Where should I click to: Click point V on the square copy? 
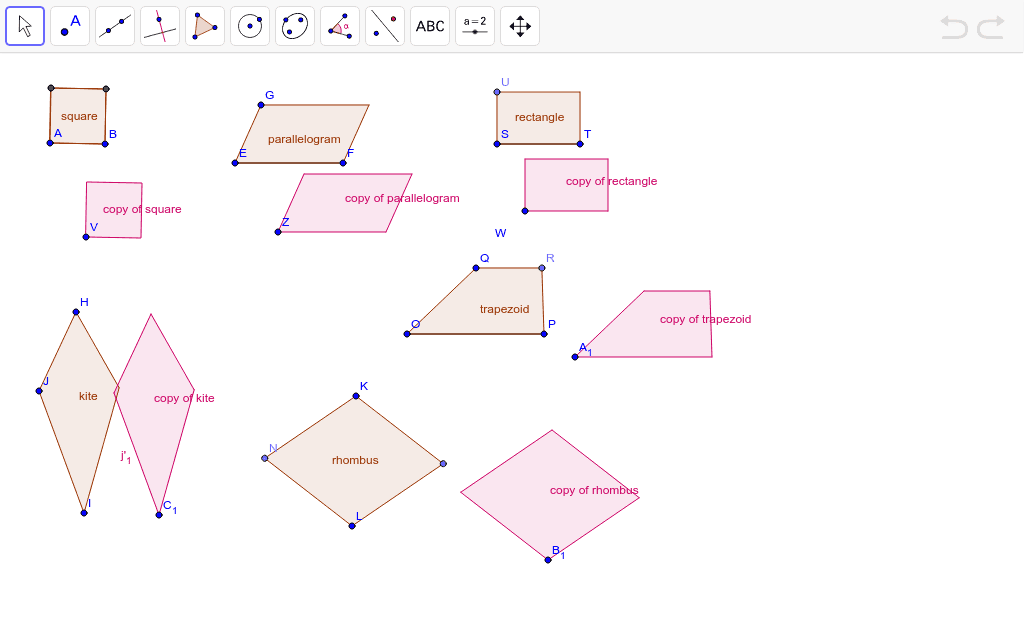click(x=86, y=237)
